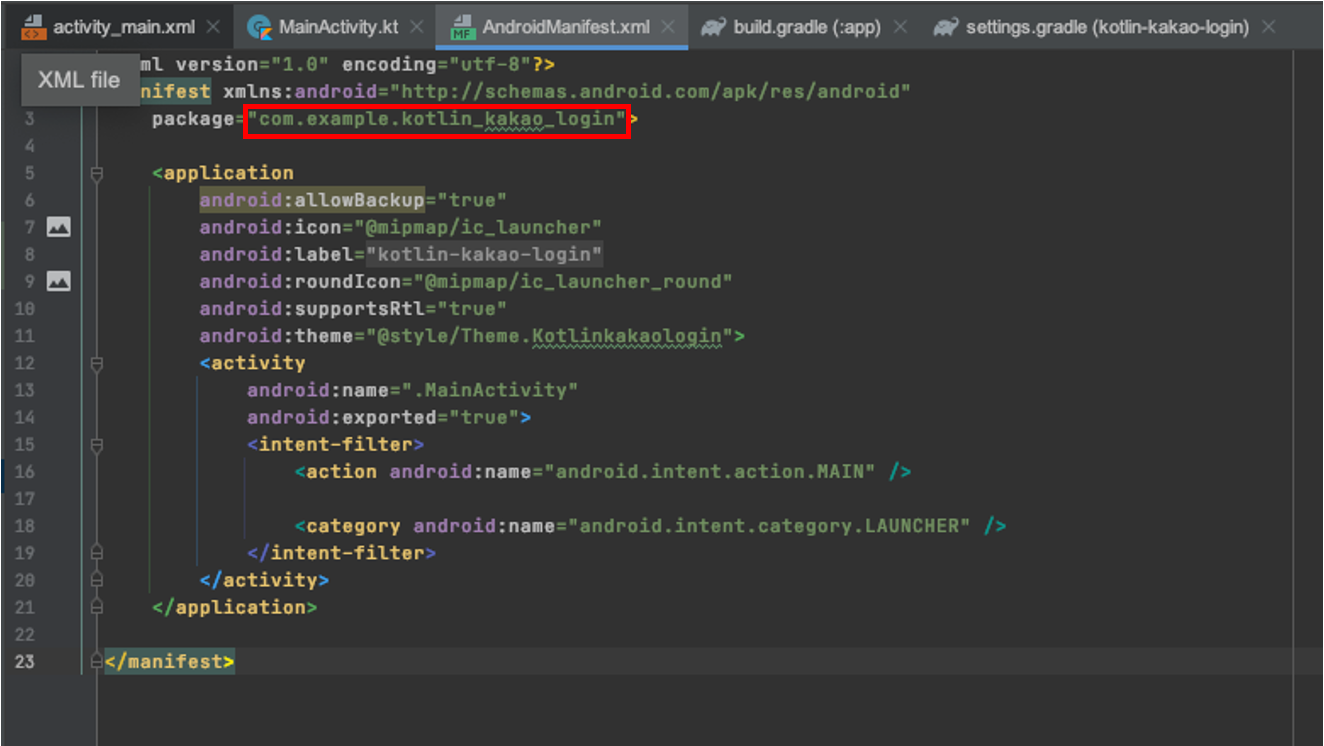The width and height of the screenshot is (1324, 746).
Task: Click the opening <application tag
Action: tap(223, 173)
